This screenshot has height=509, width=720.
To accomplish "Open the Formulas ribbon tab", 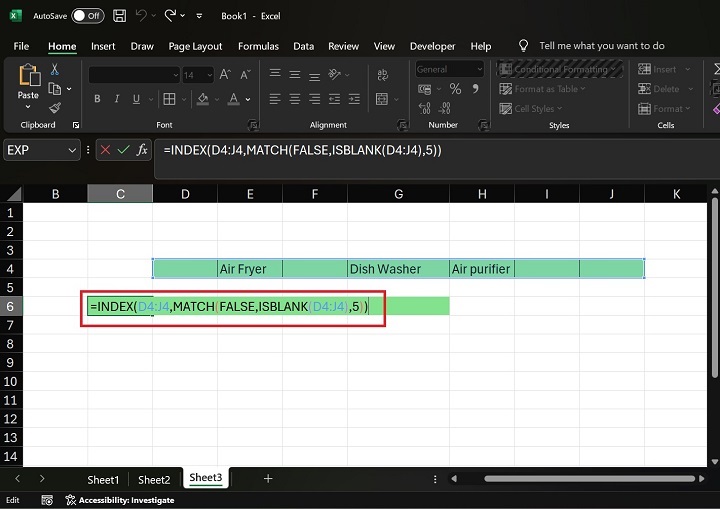I will point(258,46).
